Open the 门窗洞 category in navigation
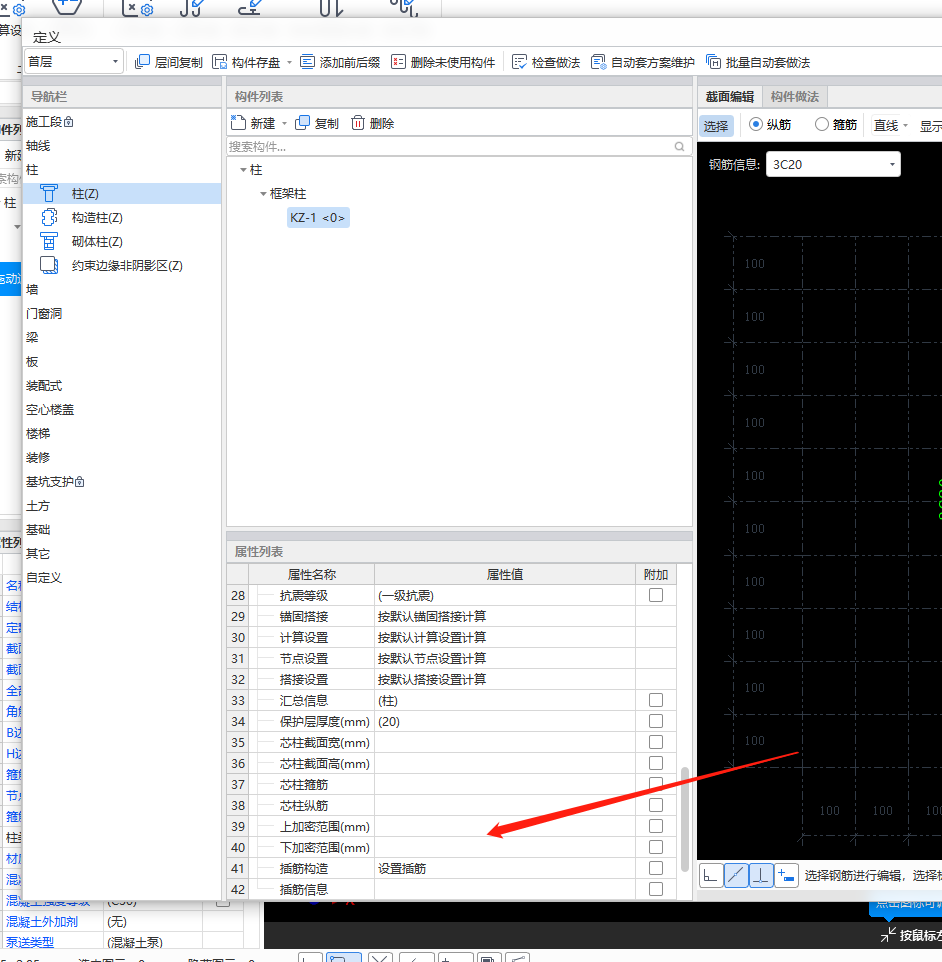Viewport: 942px width, 962px height. click(x=44, y=314)
